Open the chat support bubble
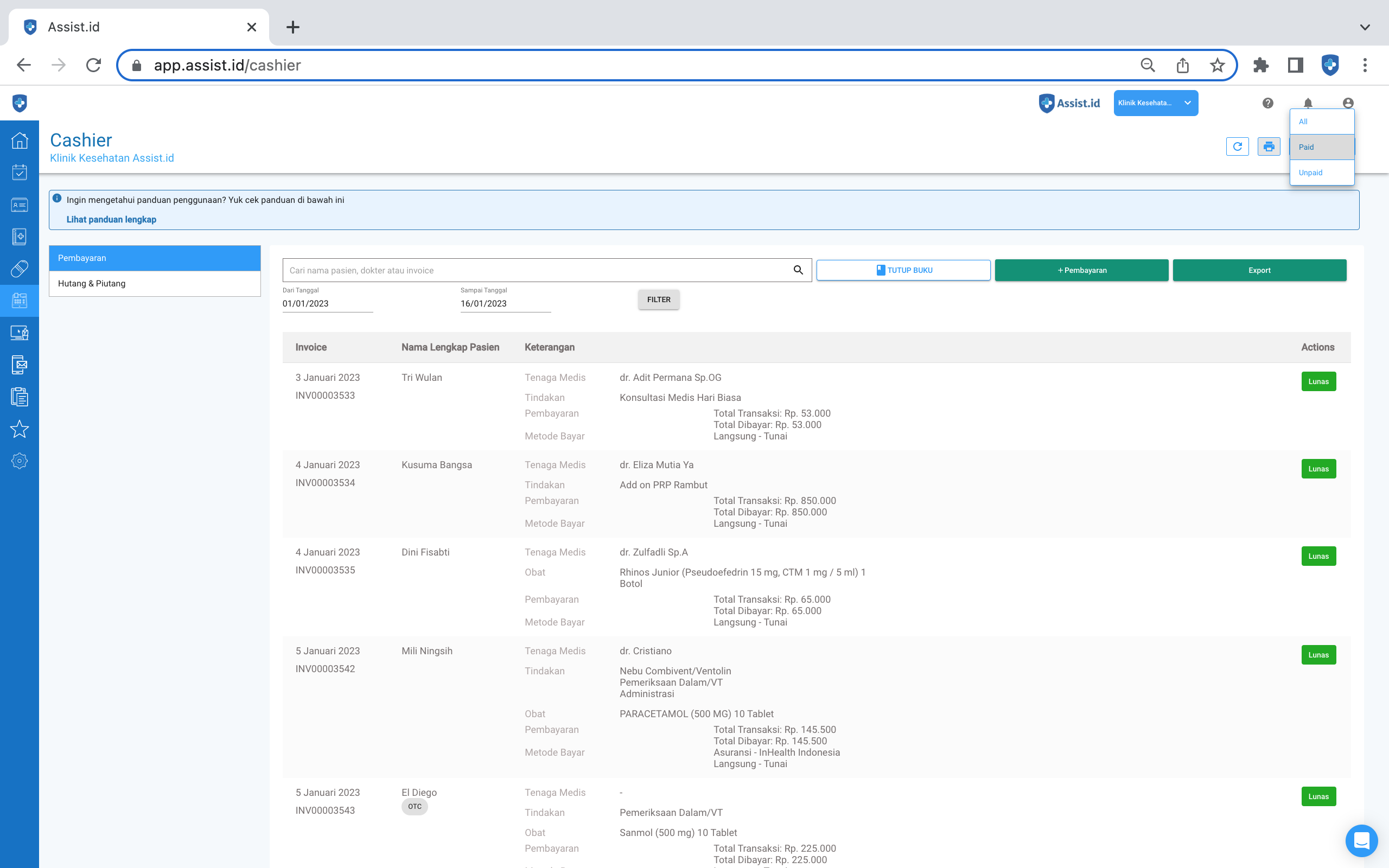The height and width of the screenshot is (868, 1389). click(1361, 840)
